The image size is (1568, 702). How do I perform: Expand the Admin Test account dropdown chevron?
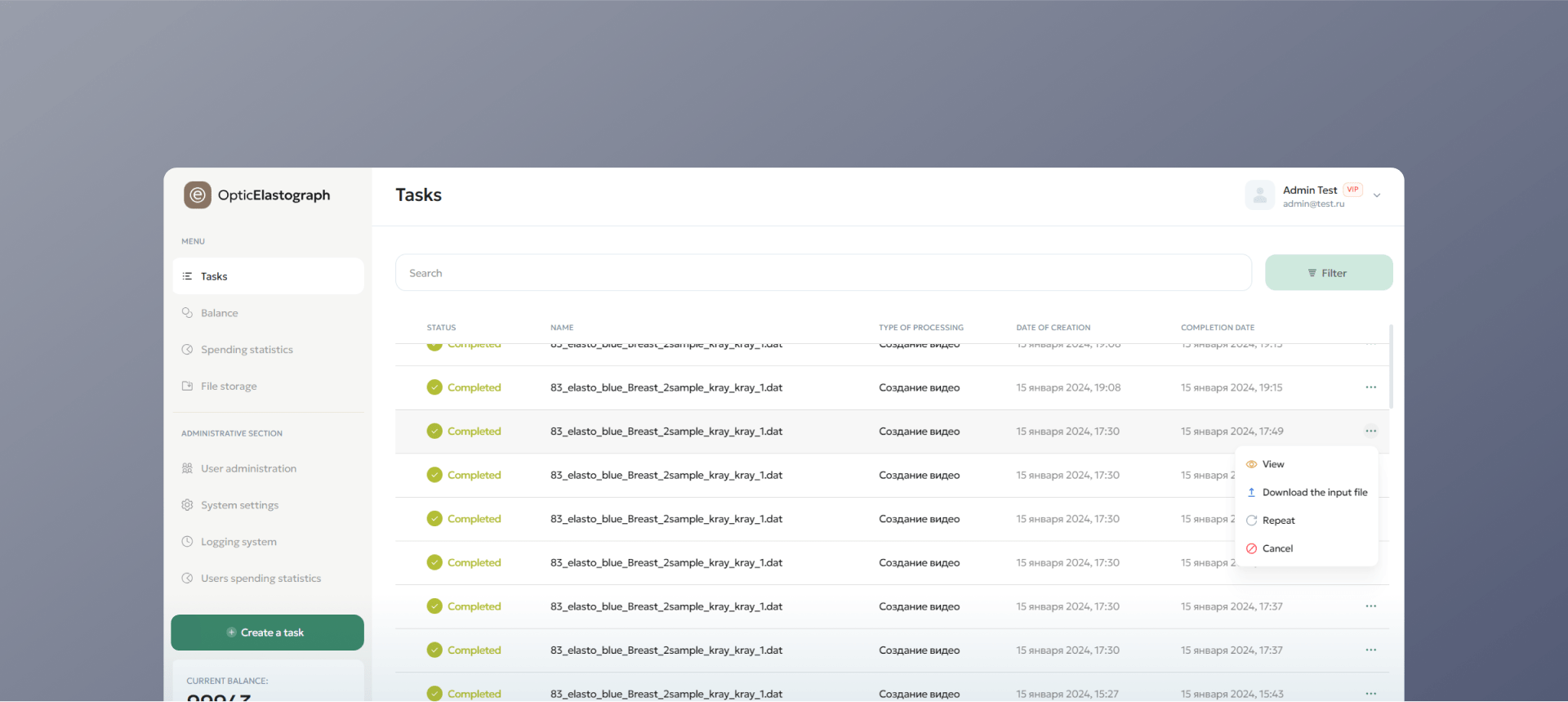1377,195
